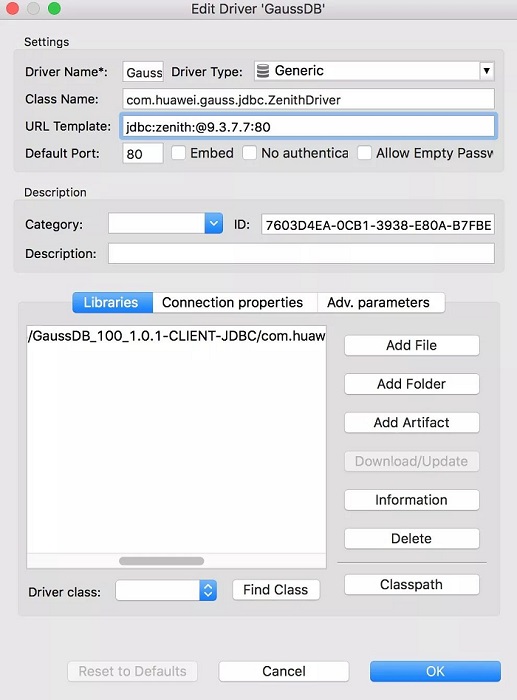
Task: Click the horizontal scrollbar in libraries list
Action: pos(162,561)
